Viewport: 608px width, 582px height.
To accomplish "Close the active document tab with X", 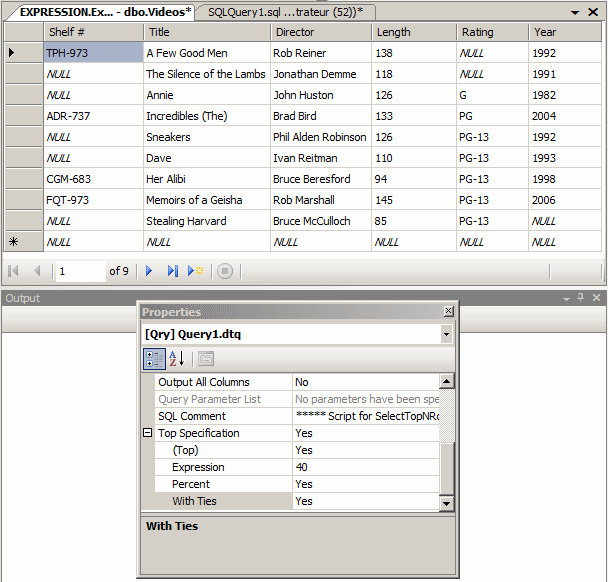I will click(x=593, y=12).
